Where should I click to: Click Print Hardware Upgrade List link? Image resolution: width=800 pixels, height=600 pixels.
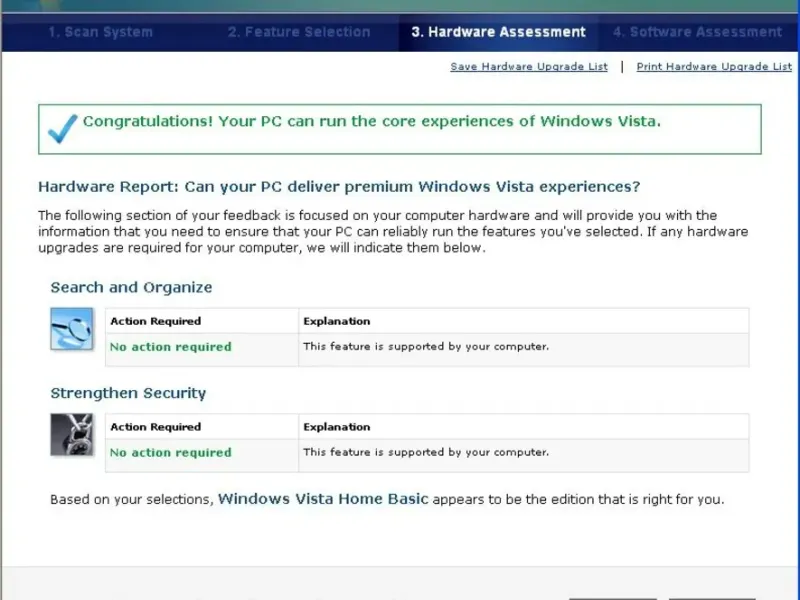[714, 67]
